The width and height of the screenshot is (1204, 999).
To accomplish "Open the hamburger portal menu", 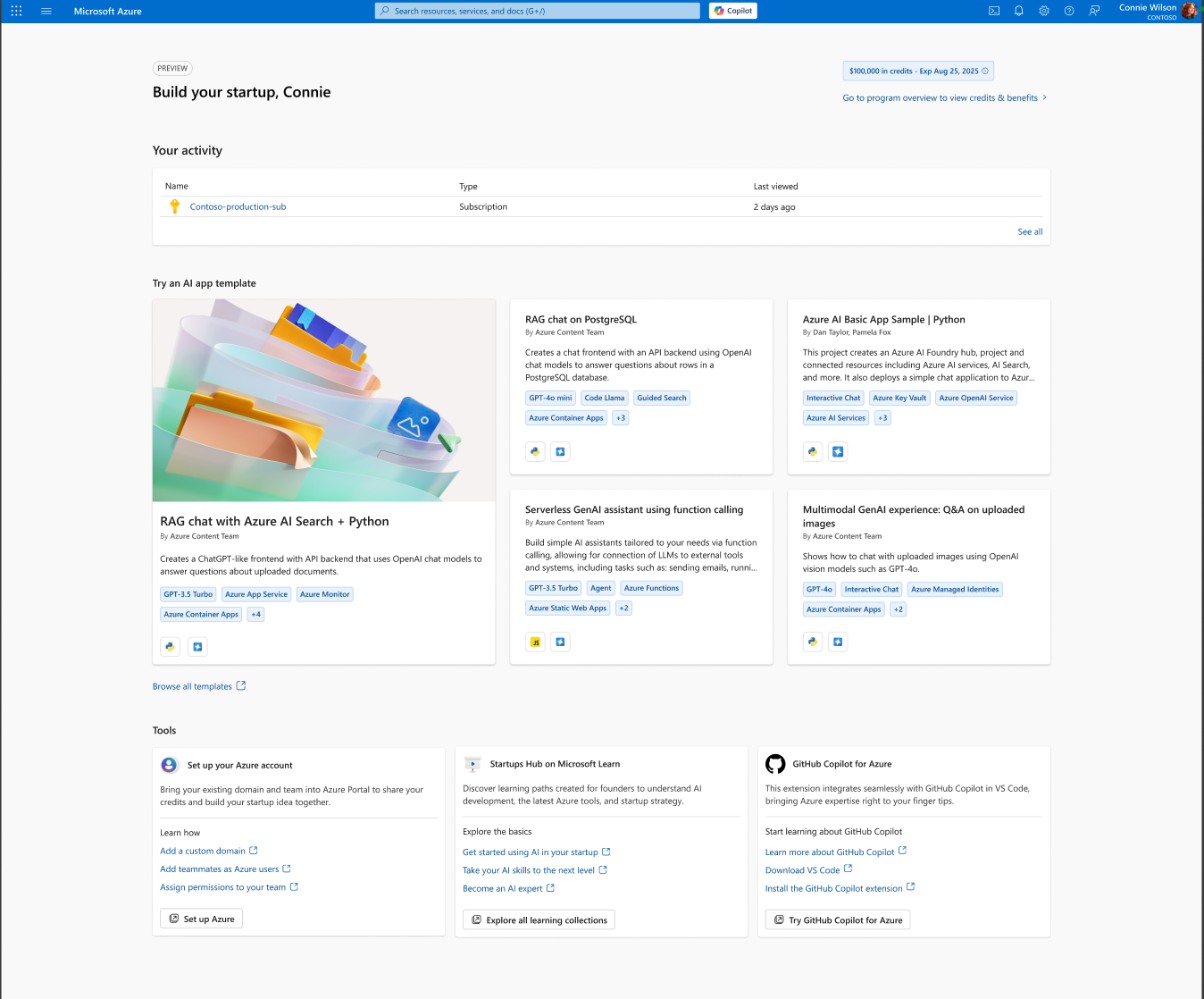I will pos(46,11).
